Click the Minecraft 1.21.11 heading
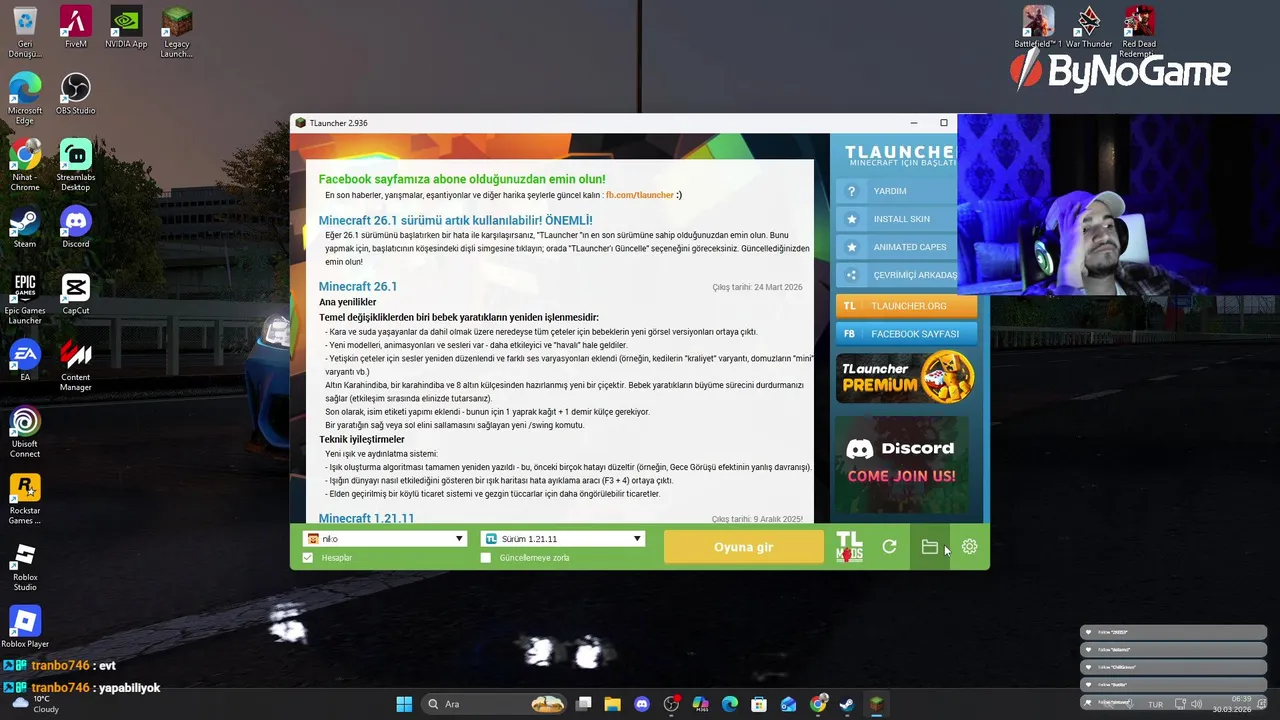The image size is (1280, 720). 366,518
